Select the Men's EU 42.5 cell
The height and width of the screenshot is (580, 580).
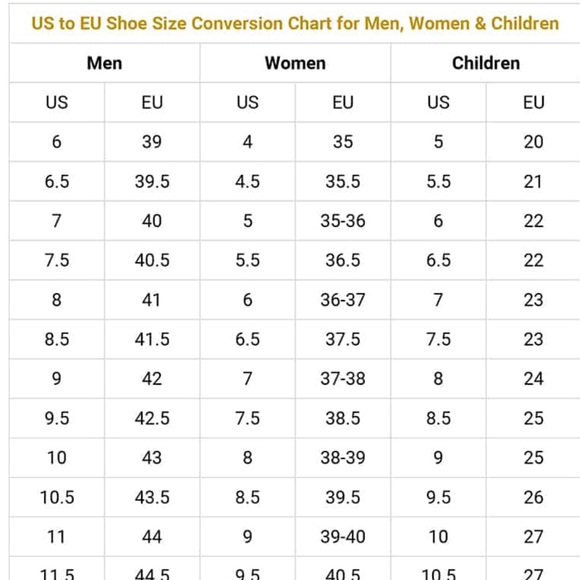coord(152,418)
